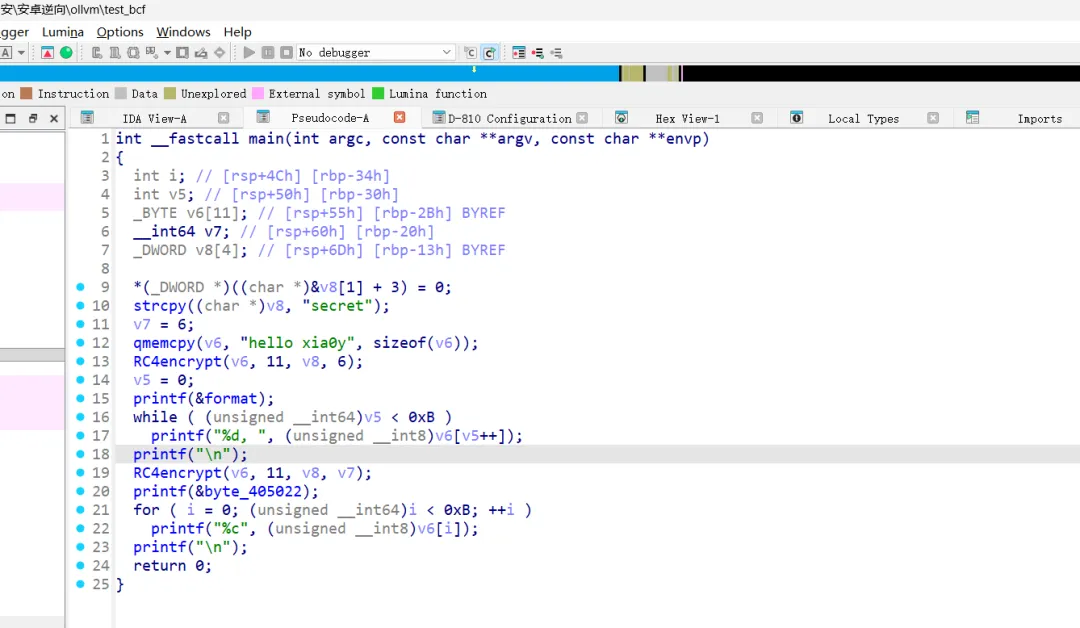The height and width of the screenshot is (628, 1080).
Task: Pause the process with the pause button
Action: tap(268, 52)
